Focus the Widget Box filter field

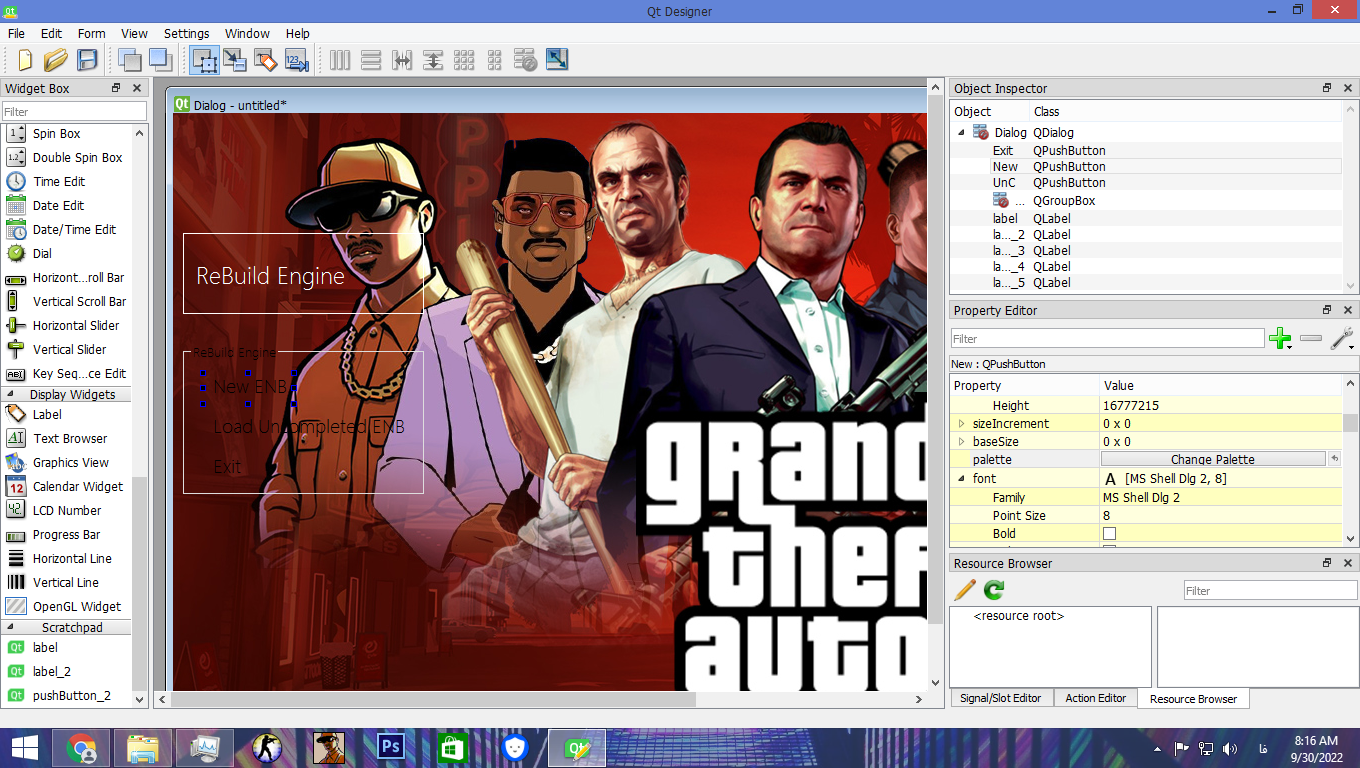click(x=74, y=111)
